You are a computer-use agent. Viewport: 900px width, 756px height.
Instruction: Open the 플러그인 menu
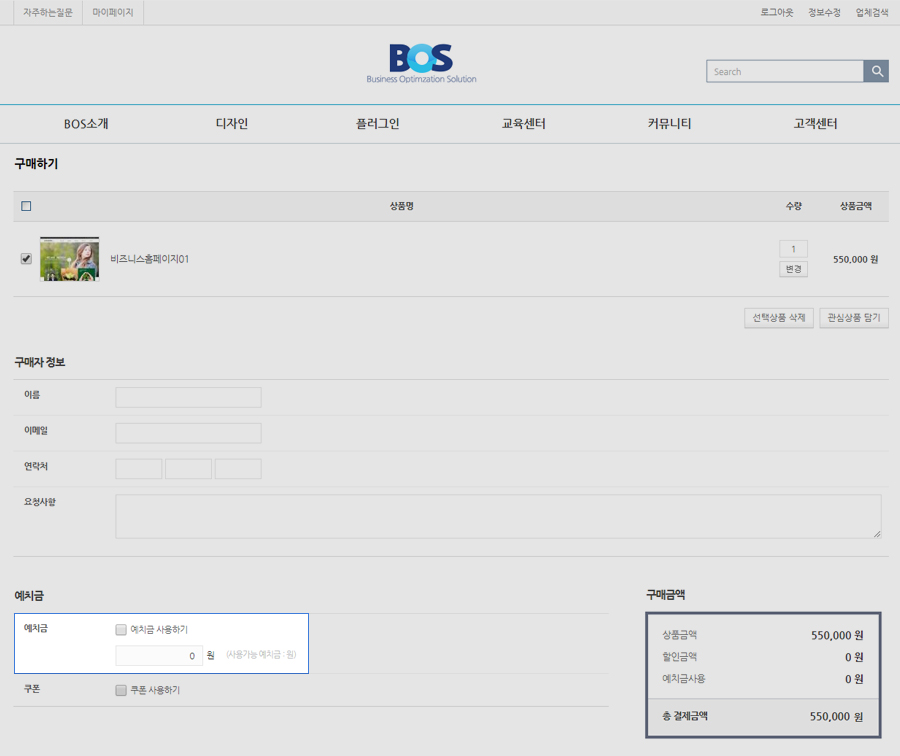pos(377,124)
